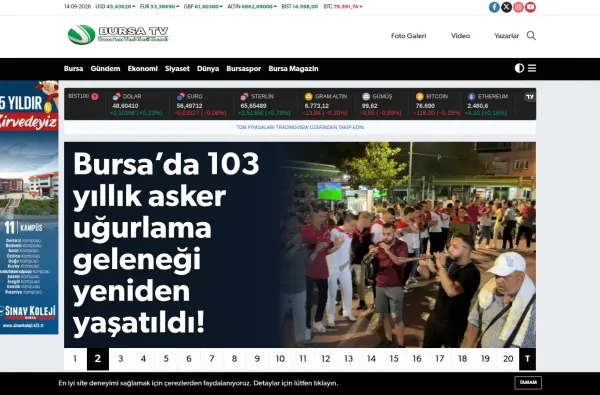Click the EUR rate in top bar
The width and height of the screenshot is (600, 395).
[x=160, y=7]
